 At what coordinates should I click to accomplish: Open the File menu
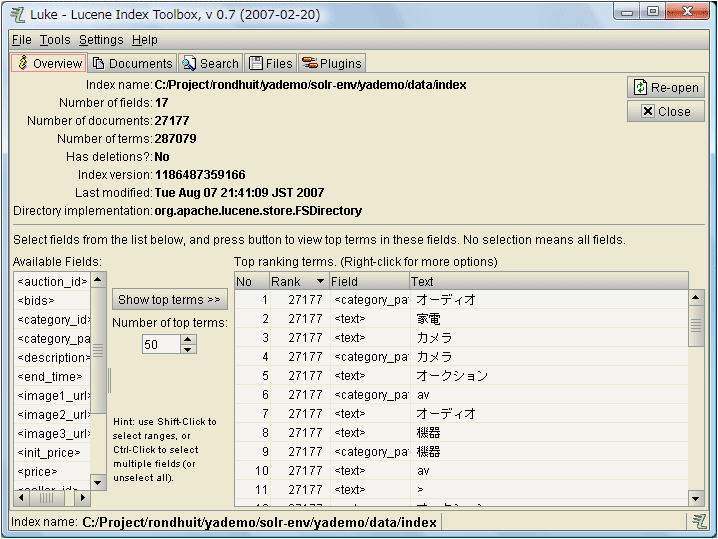click(x=22, y=40)
